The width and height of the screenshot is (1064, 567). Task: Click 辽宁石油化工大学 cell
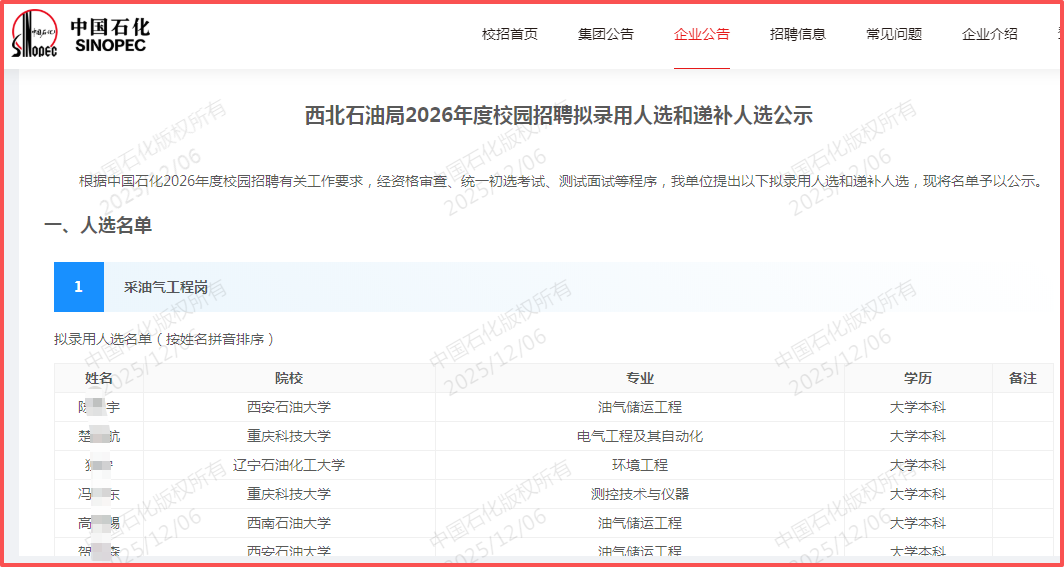[289, 465]
